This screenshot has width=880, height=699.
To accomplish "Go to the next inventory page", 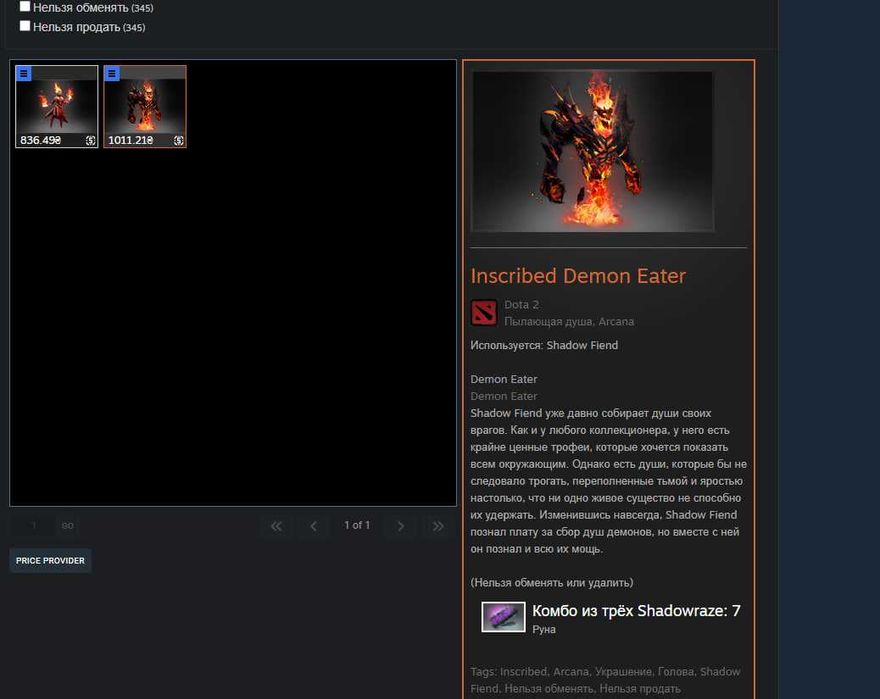I will coord(400,526).
